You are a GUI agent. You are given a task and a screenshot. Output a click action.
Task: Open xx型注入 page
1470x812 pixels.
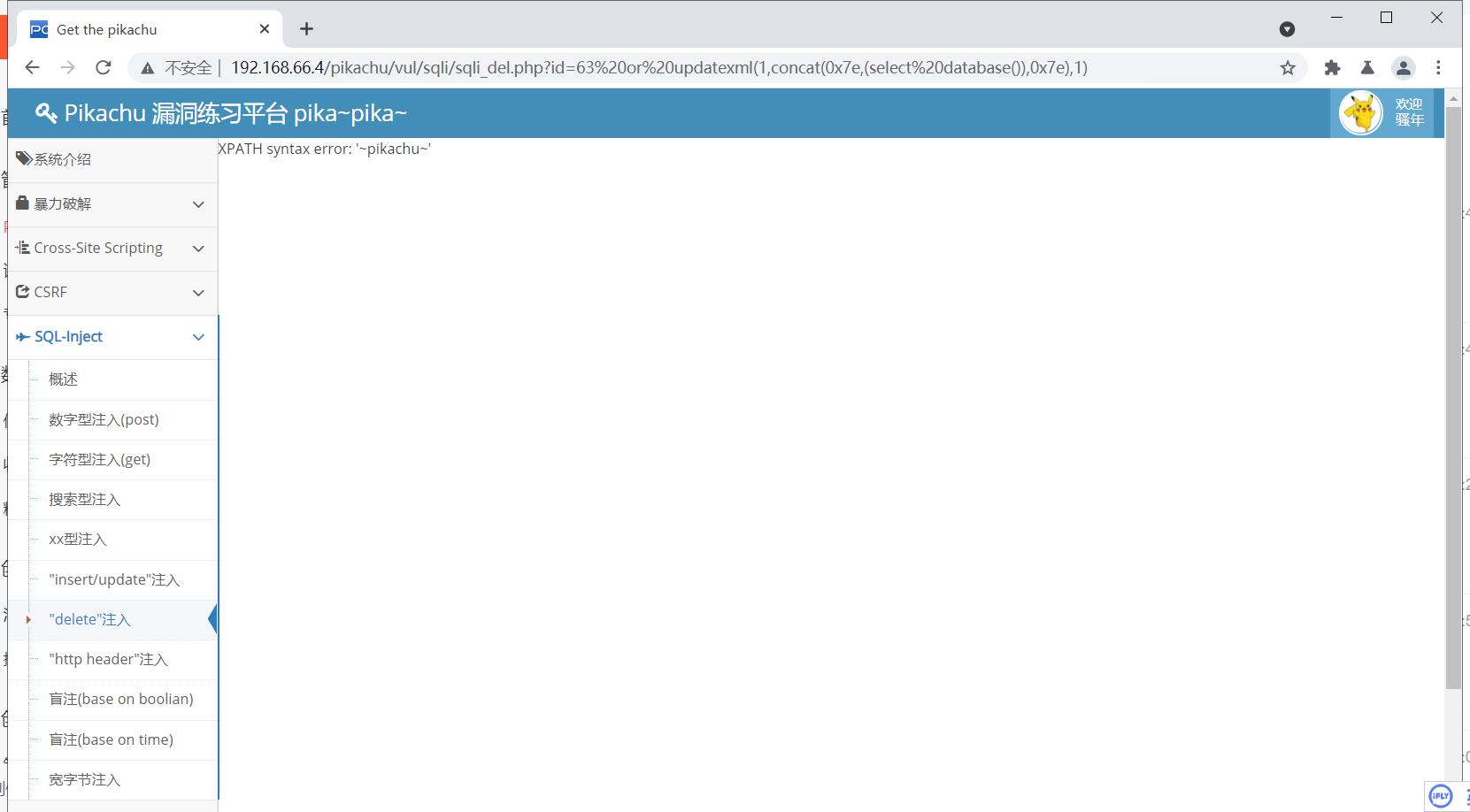coord(77,539)
